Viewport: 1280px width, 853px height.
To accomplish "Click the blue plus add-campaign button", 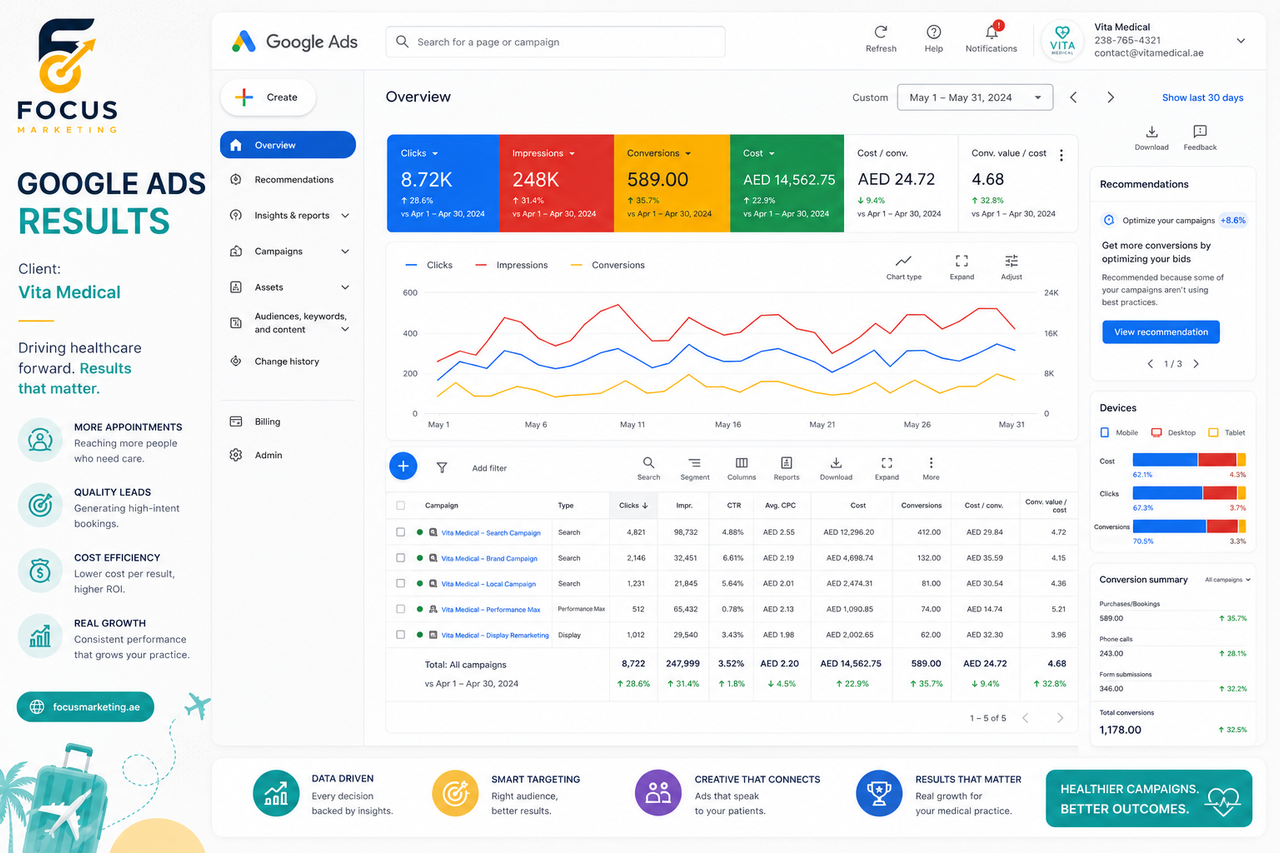I will [403, 466].
